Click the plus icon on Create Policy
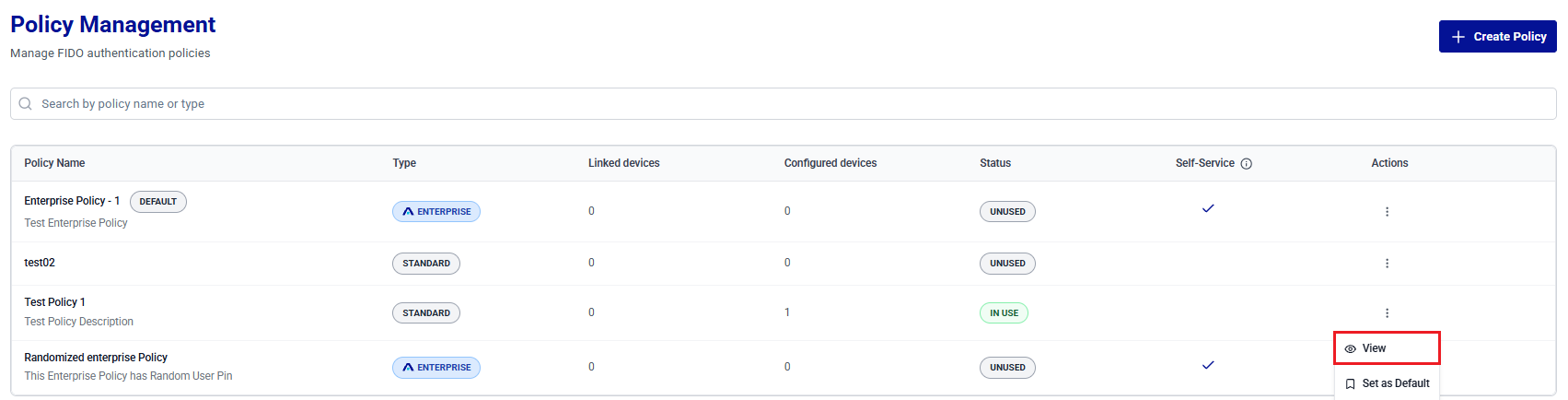This screenshot has height=400, width=1568. tap(1458, 37)
